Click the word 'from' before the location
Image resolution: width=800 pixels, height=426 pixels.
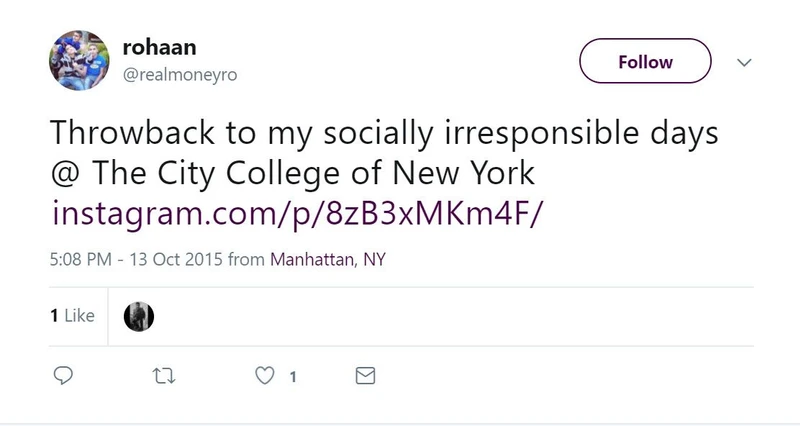click(x=247, y=259)
